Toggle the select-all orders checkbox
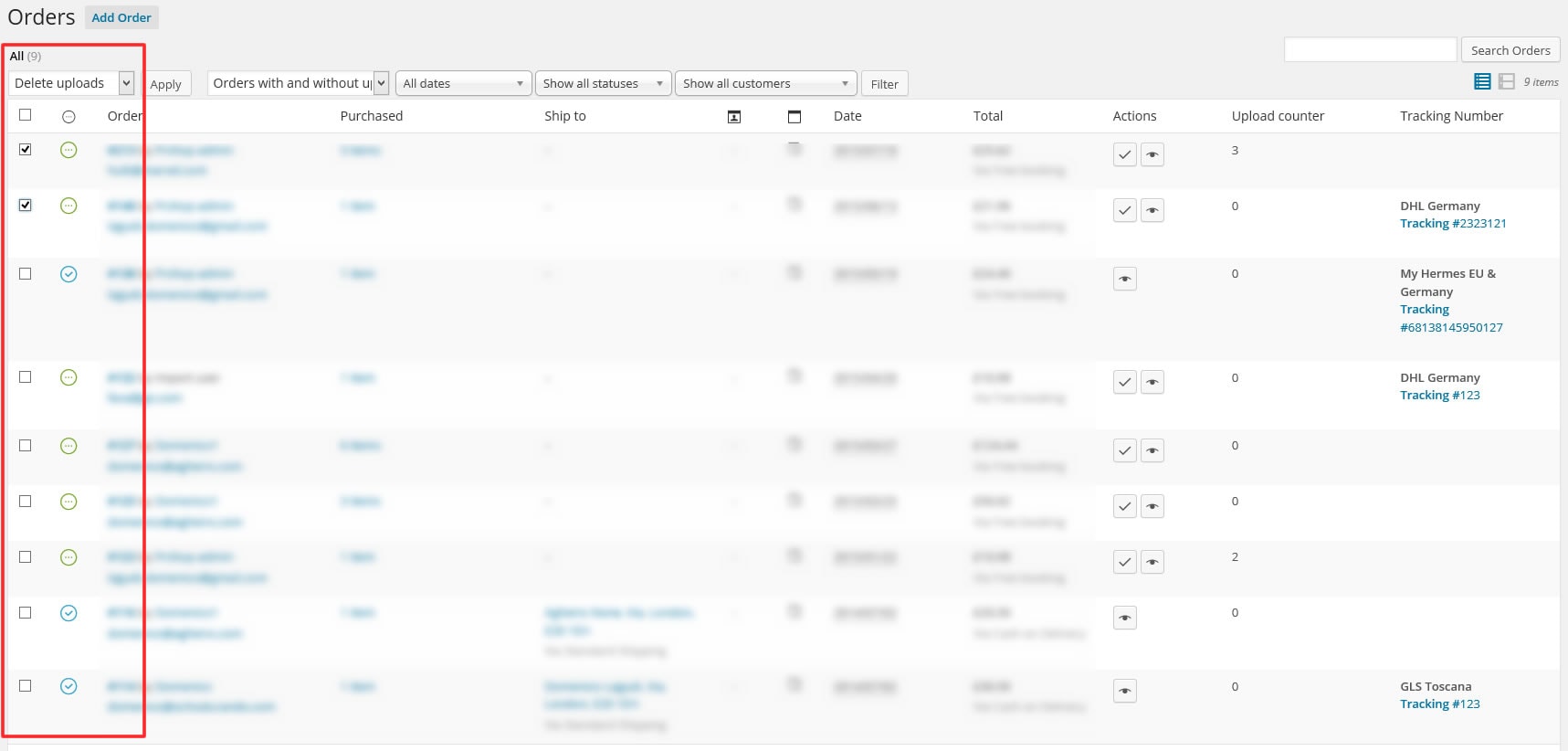This screenshot has width=1568, height=751. coord(26,115)
